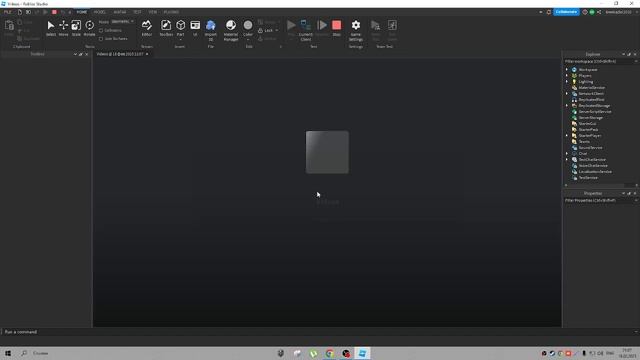This screenshot has width=640, height=360.
Task: Select Players in Explorer
Action: click(584, 76)
